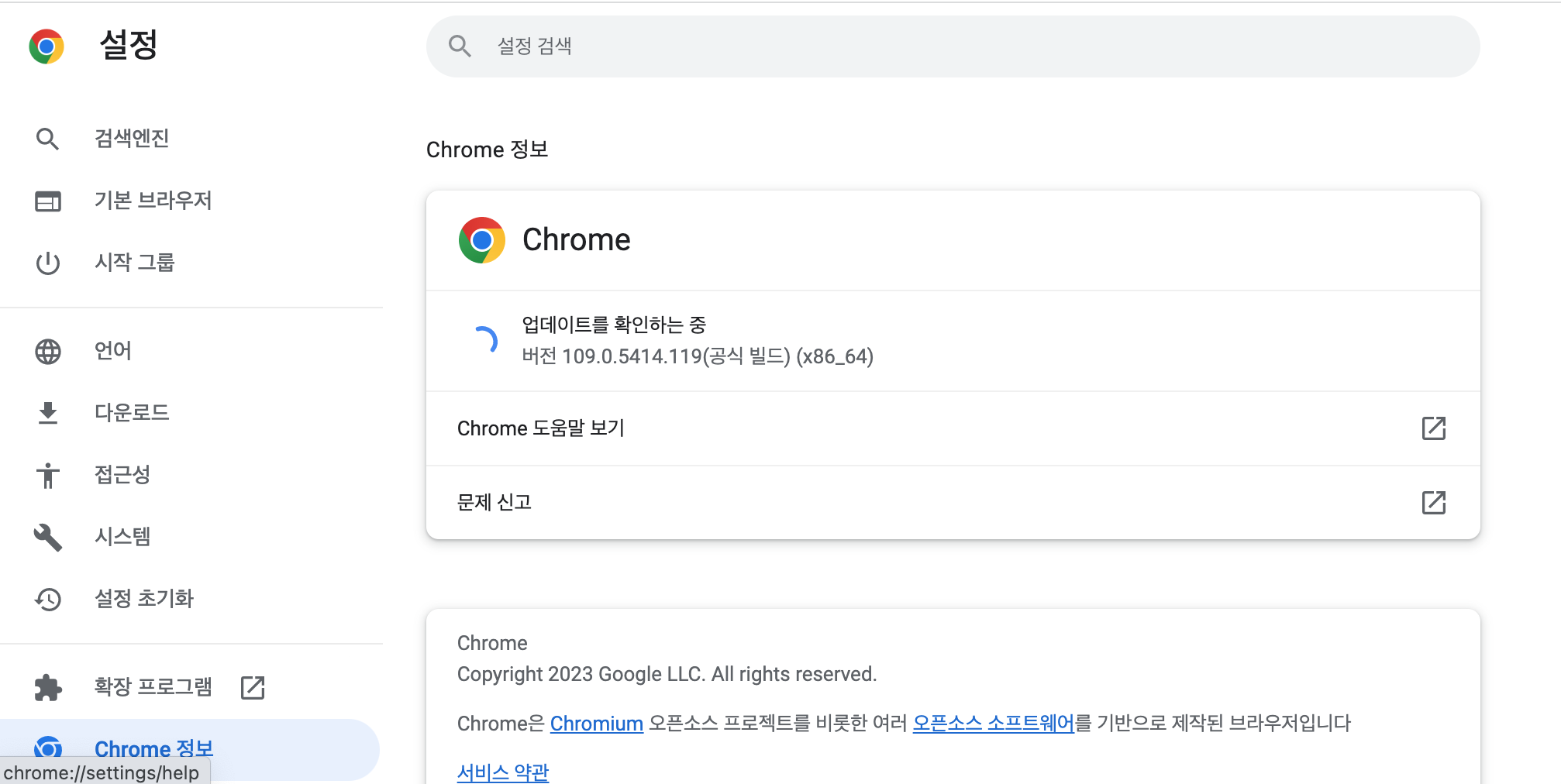Click the 다운로드 download arrow icon
1561x784 pixels.
[47, 414]
